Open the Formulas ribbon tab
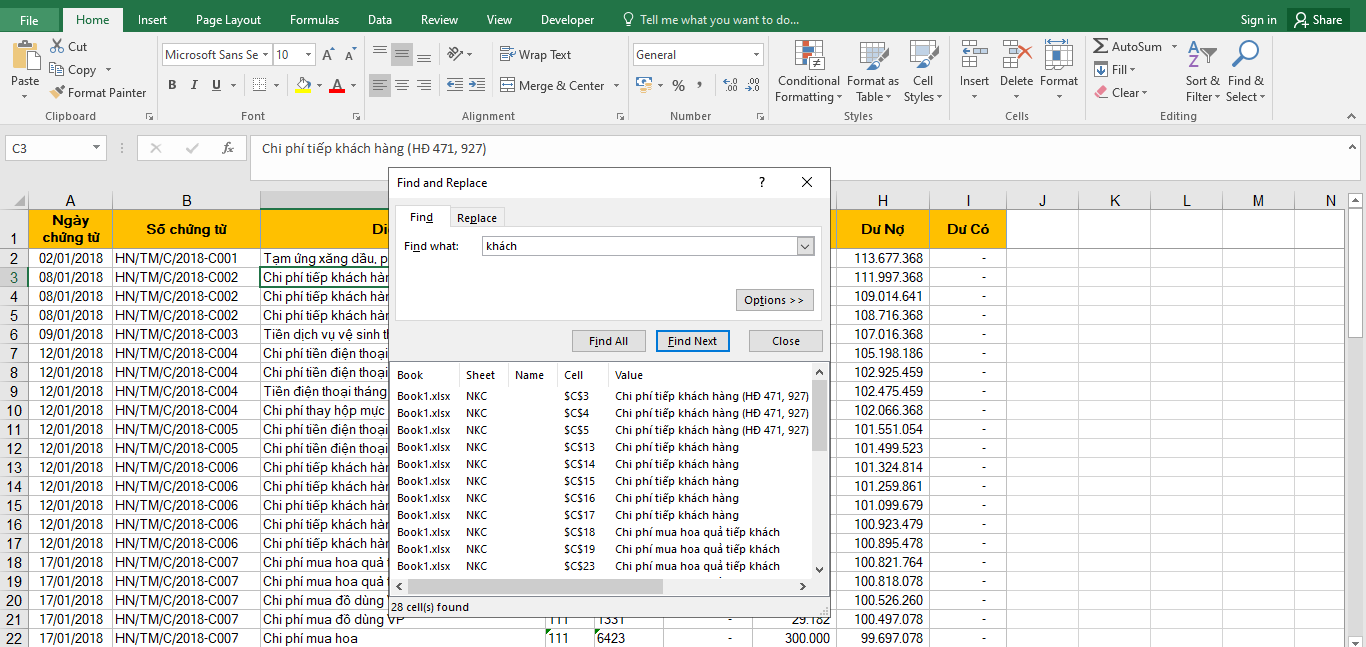Screen dimensions: 1366x647 point(314,20)
